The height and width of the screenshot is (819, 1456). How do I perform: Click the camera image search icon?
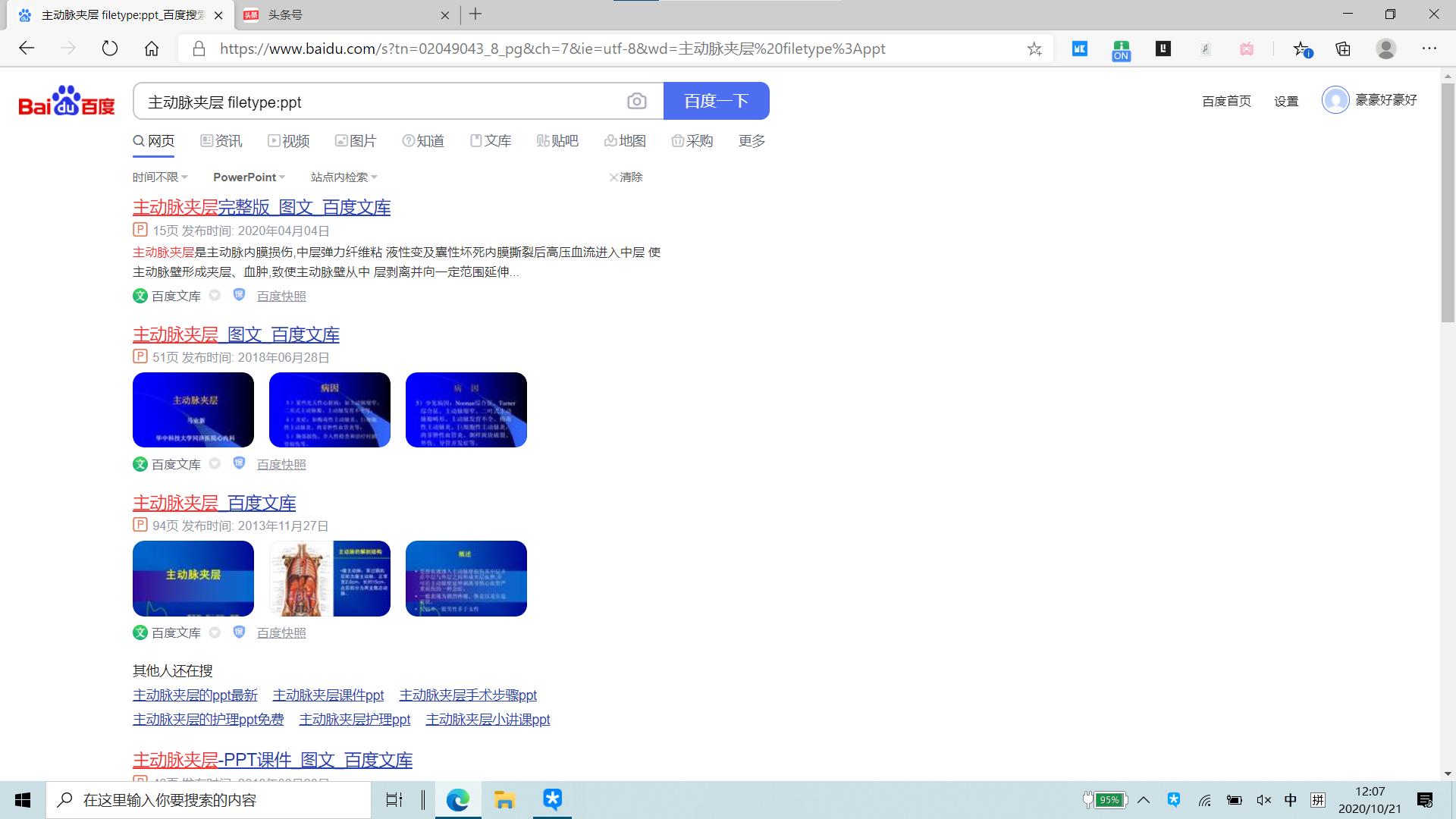[636, 101]
